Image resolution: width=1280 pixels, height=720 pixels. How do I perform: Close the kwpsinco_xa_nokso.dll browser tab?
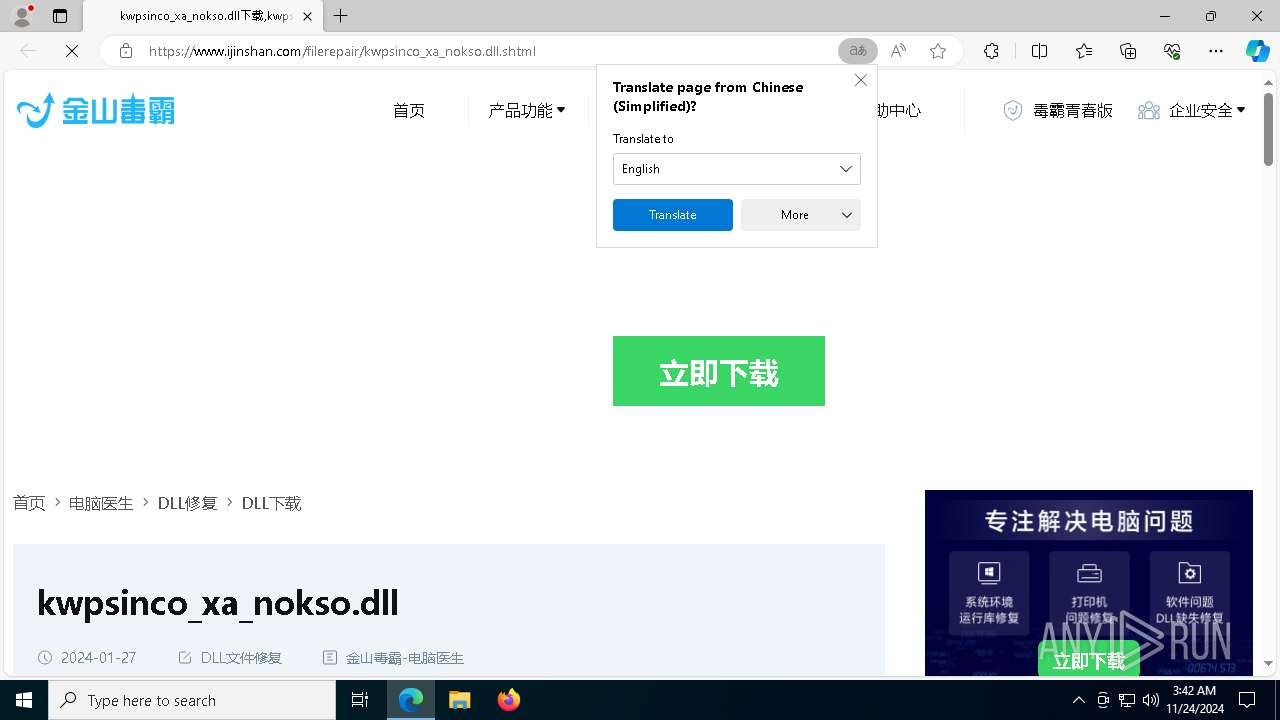(x=307, y=16)
